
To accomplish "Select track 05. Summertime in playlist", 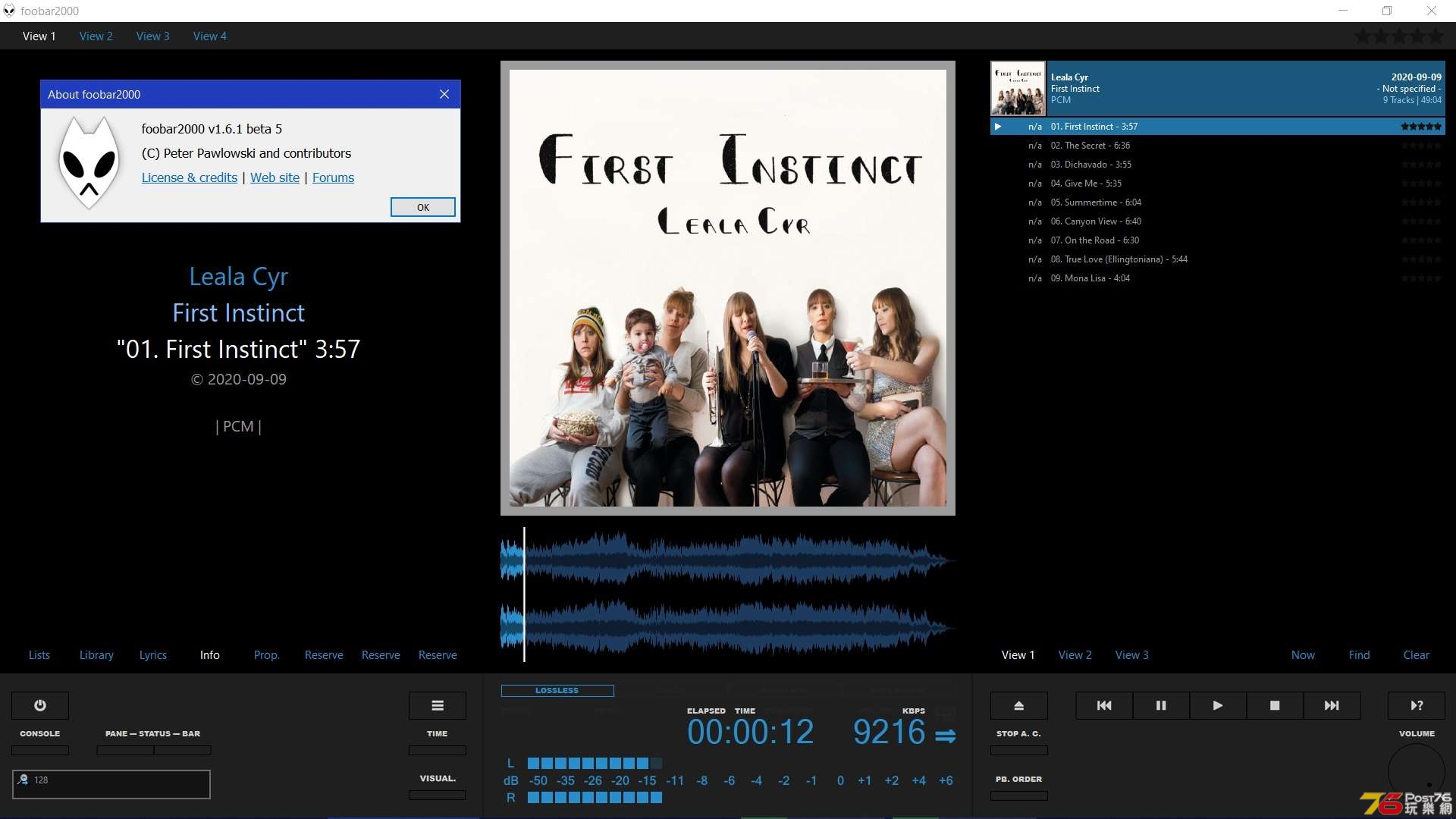I will (x=1097, y=201).
